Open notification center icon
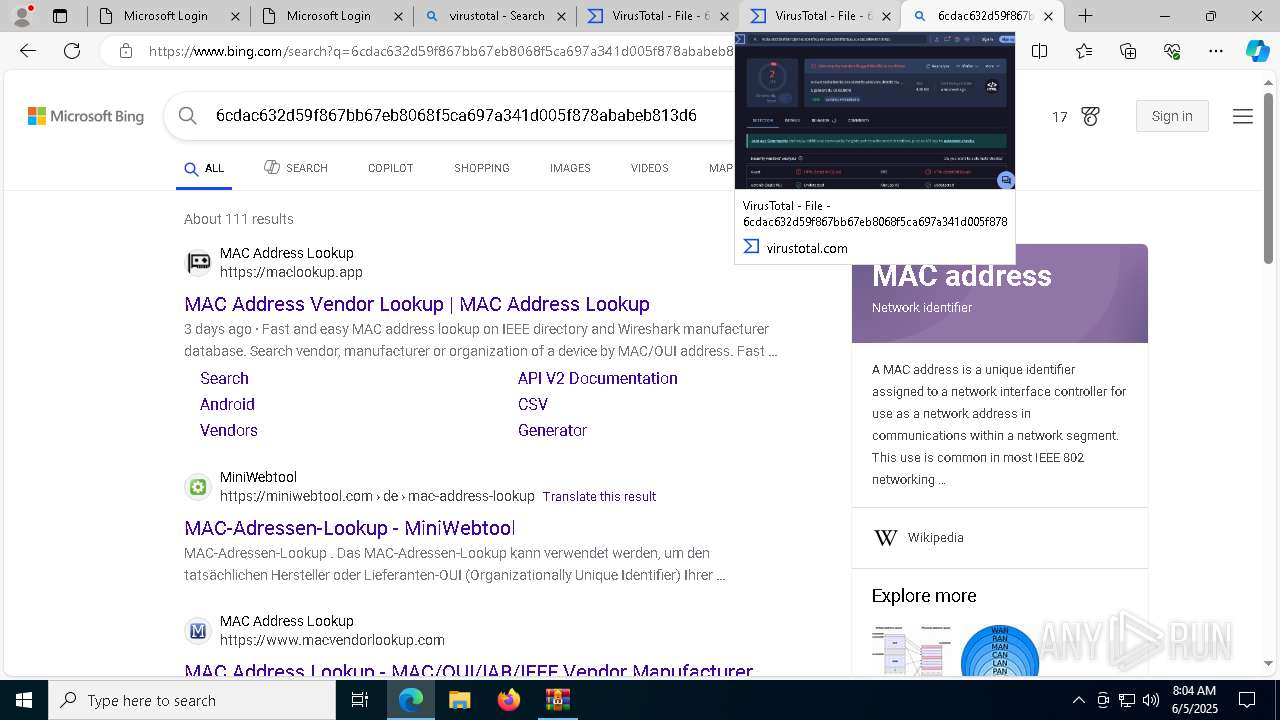This screenshot has height=720, width=1280. pyautogui.click(x=1247, y=700)
